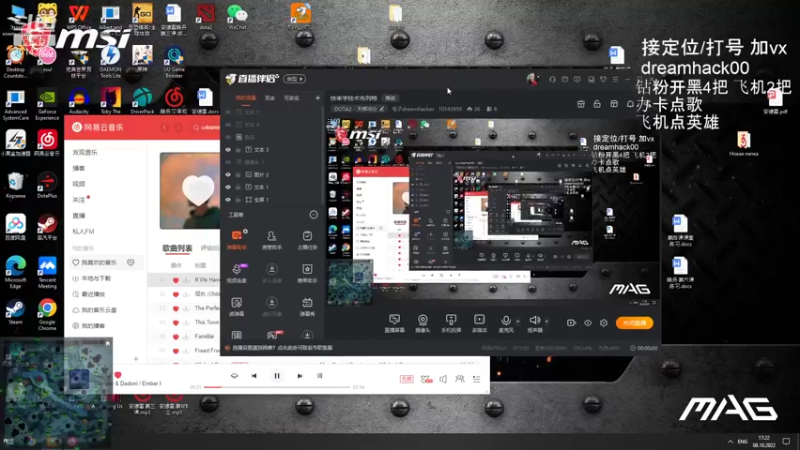Open 发现音乐 in music sidebar

[85, 153]
